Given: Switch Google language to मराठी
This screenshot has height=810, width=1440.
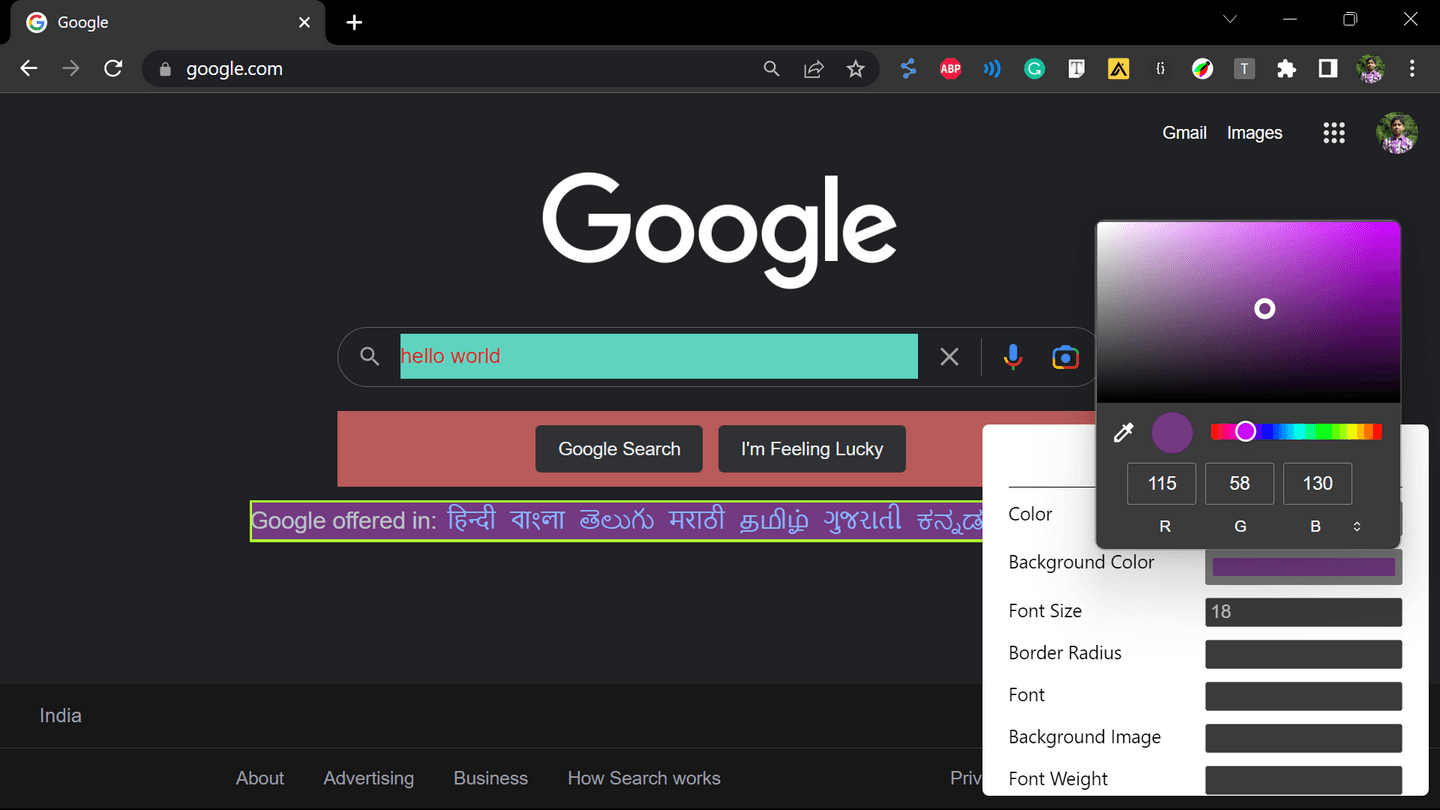Looking at the screenshot, I should (x=697, y=521).
